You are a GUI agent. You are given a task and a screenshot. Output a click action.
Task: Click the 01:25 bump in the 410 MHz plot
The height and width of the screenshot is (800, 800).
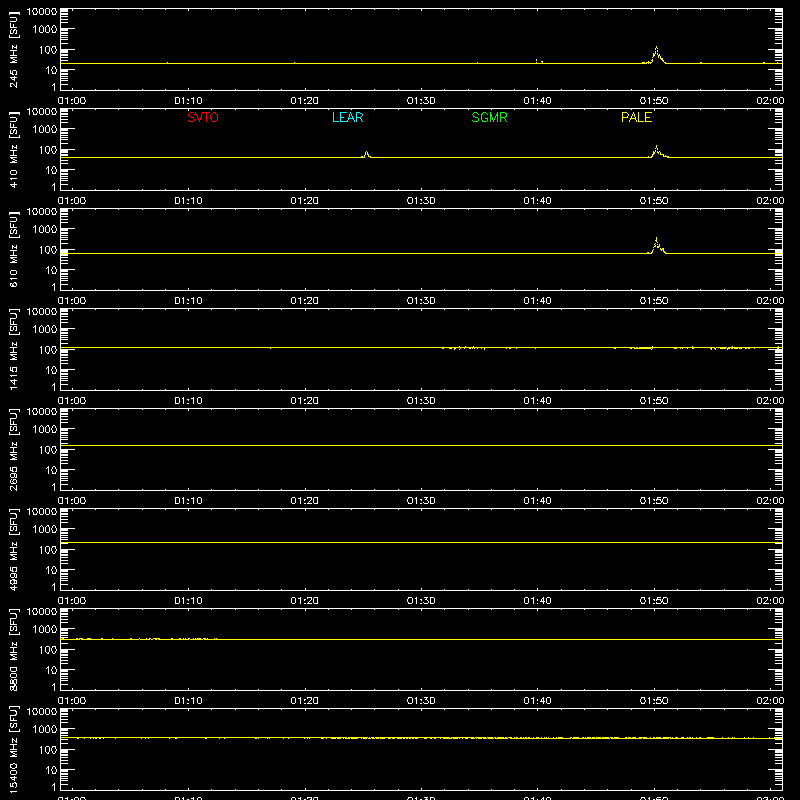[x=366, y=154]
